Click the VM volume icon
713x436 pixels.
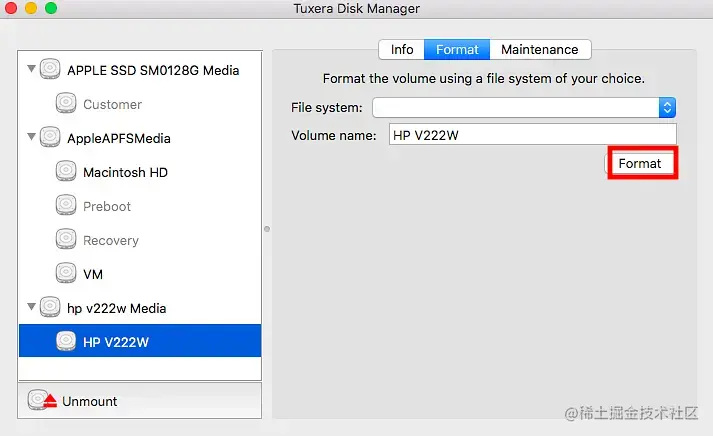click(x=66, y=273)
